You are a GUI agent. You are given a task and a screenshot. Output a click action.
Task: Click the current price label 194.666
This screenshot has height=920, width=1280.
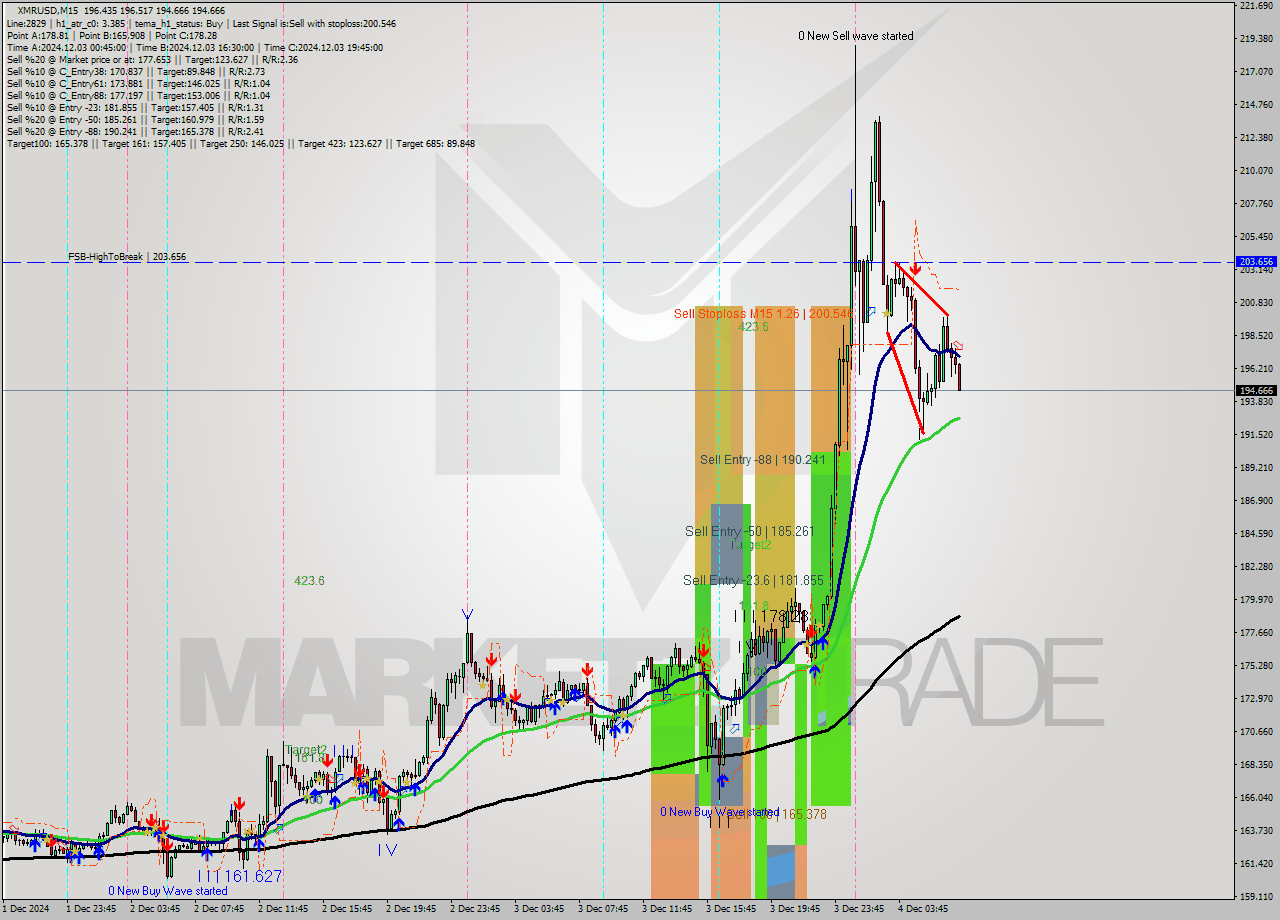click(1257, 391)
